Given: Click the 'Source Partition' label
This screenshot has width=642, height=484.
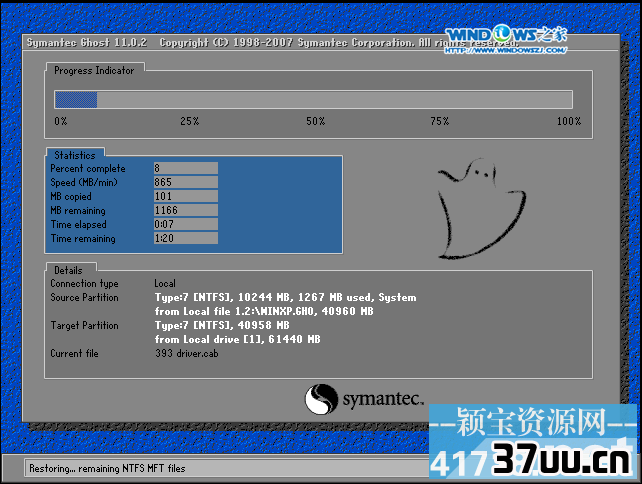Looking at the screenshot, I should (84, 297).
